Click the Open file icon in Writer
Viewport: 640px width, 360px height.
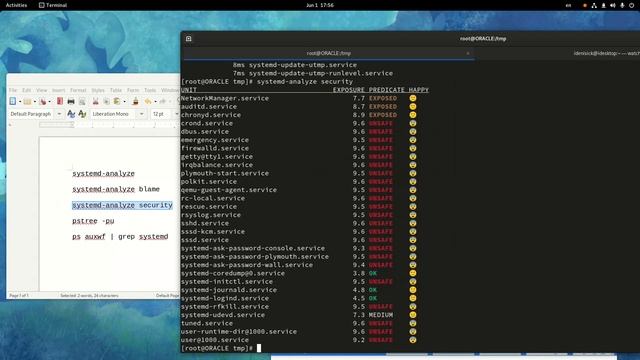click(x=27, y=101)
